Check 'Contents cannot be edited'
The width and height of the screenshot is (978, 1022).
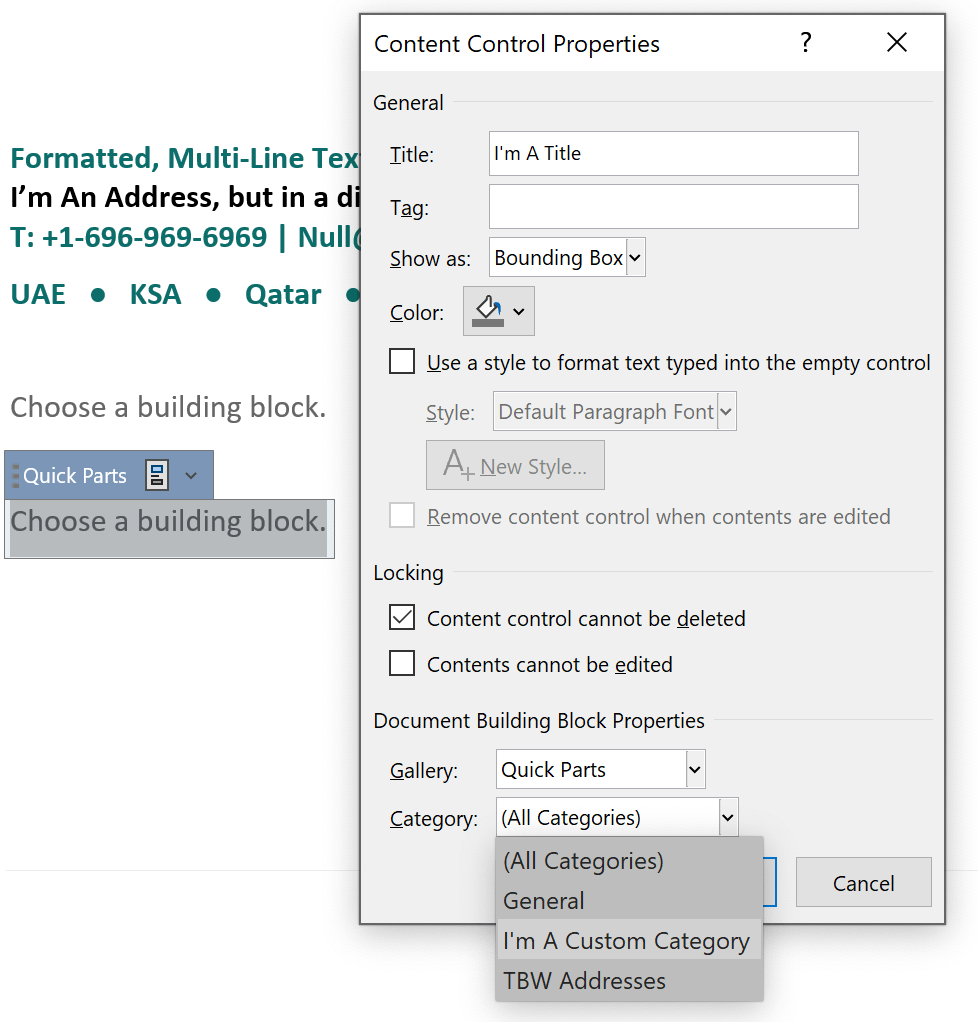(401, 664)
